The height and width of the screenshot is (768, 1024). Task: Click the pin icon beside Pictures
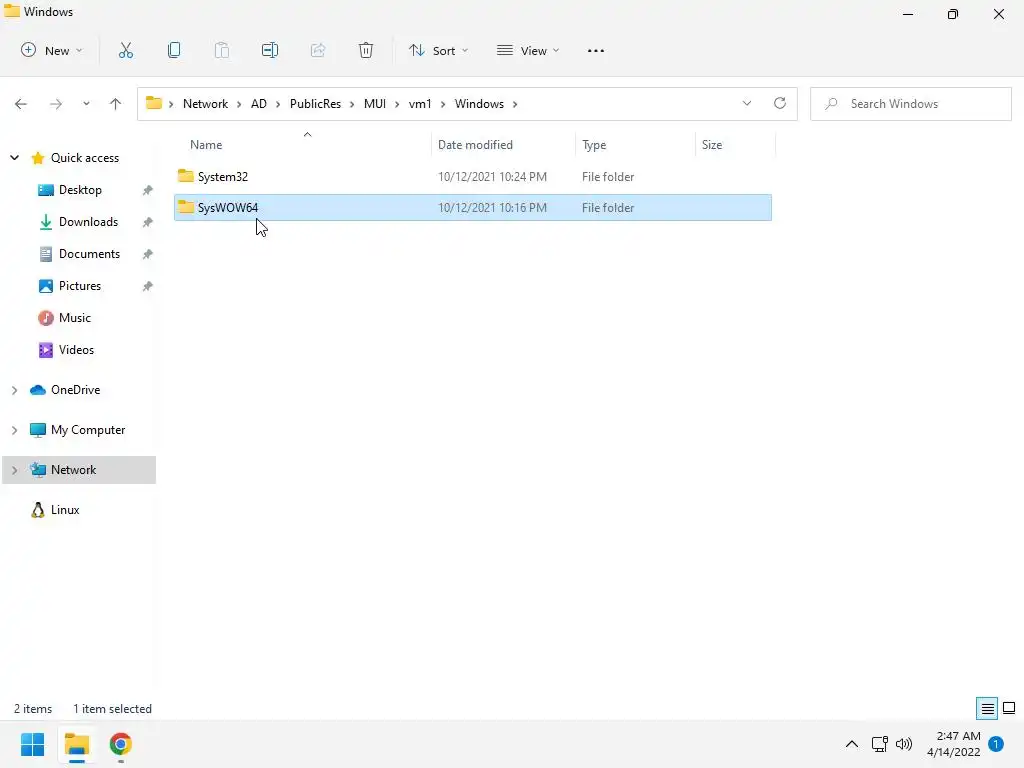pos(148,286)
